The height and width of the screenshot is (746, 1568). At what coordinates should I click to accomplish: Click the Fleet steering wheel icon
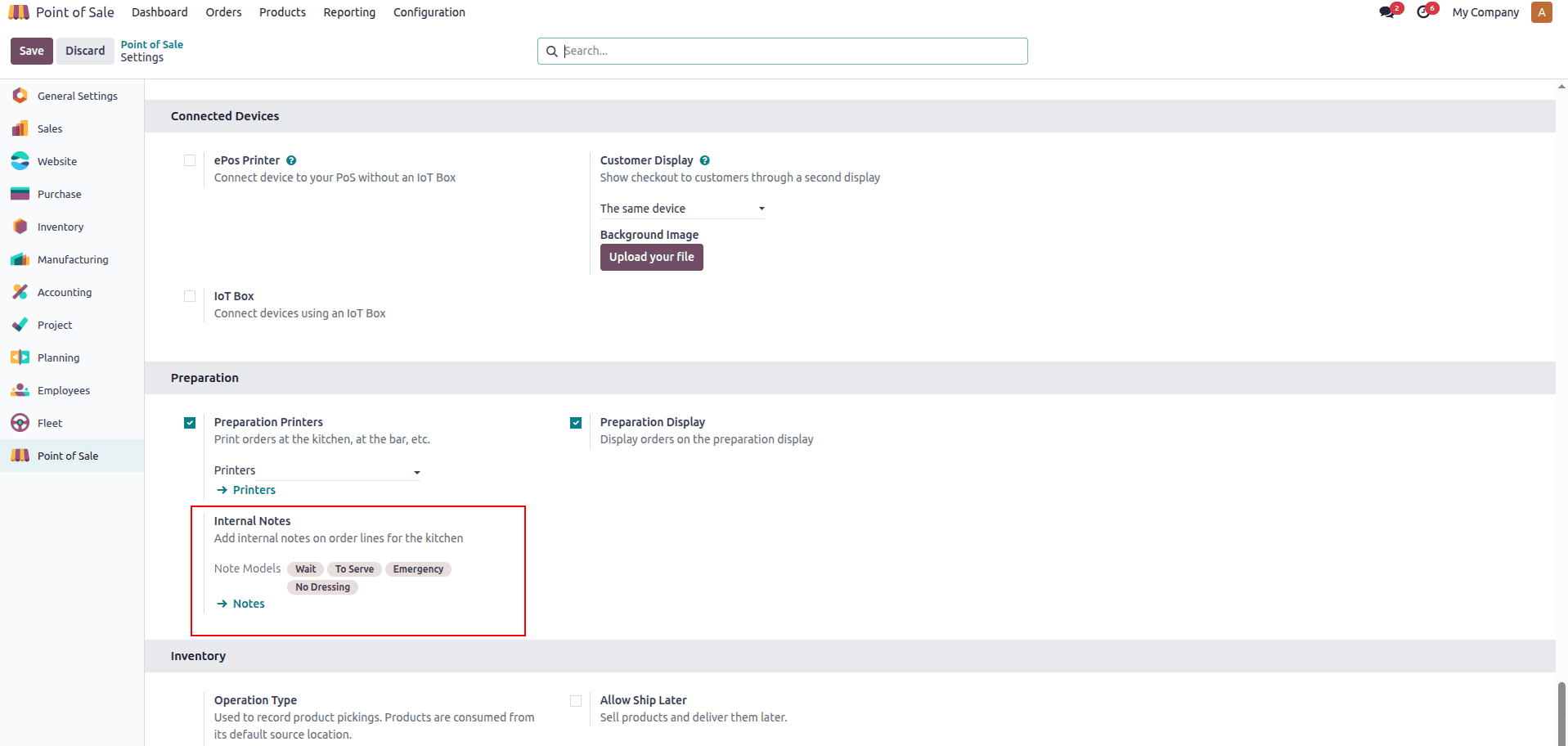[20, 423]
